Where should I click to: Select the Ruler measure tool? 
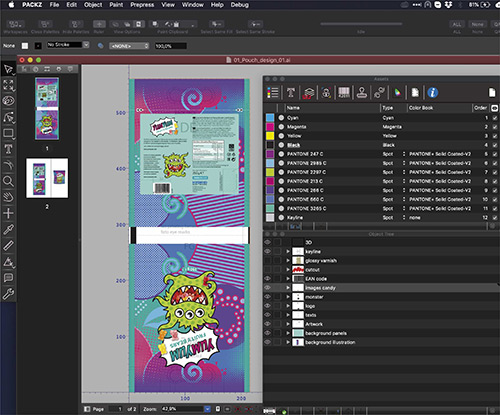[8, 246]
